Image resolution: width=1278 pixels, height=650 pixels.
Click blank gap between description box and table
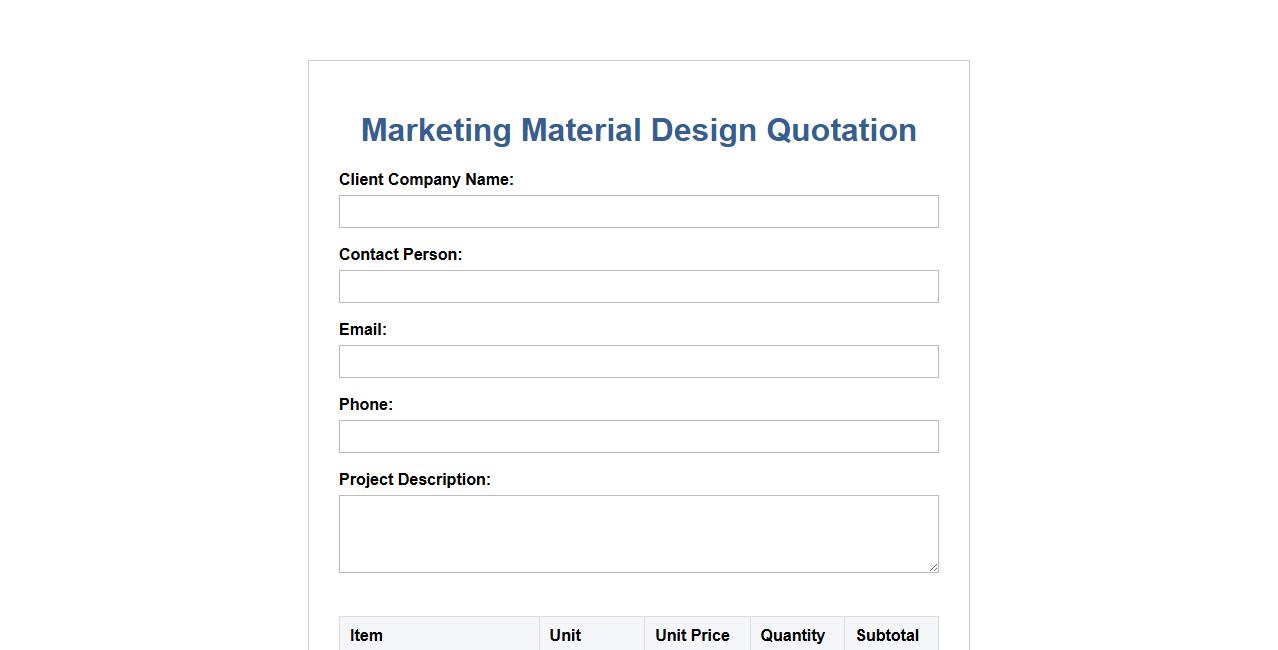point(638,595)
